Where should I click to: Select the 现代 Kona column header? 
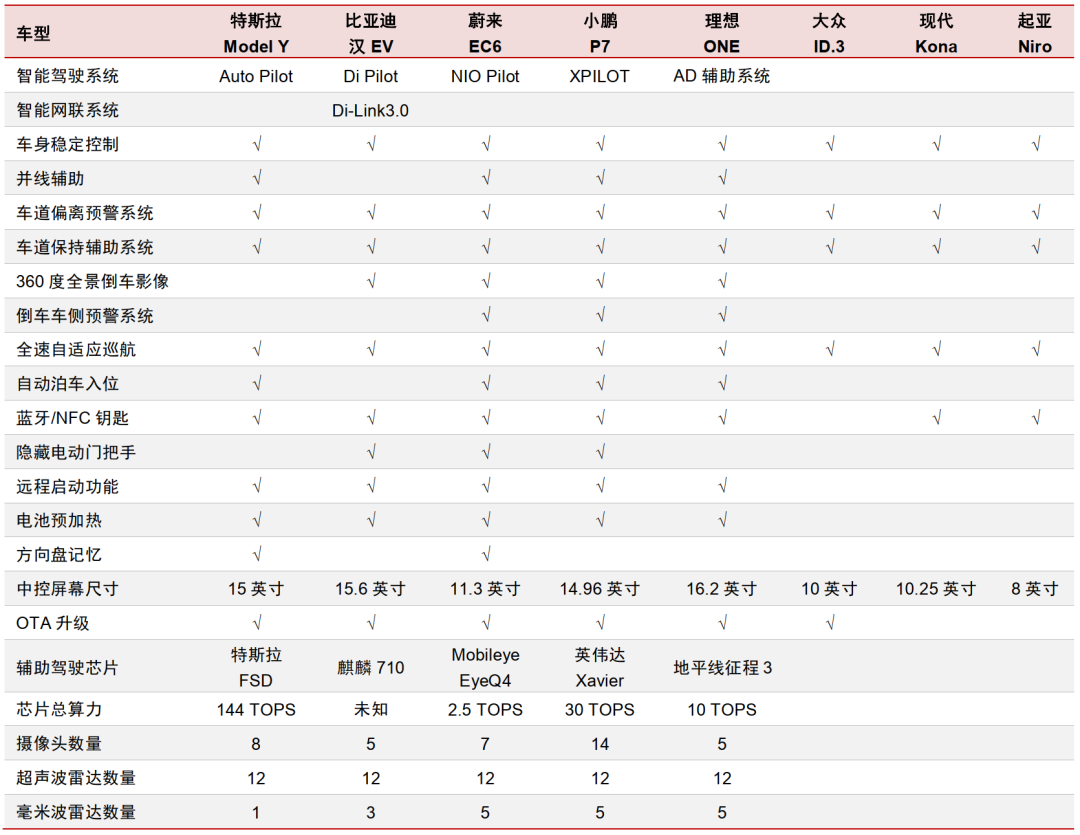936,34
